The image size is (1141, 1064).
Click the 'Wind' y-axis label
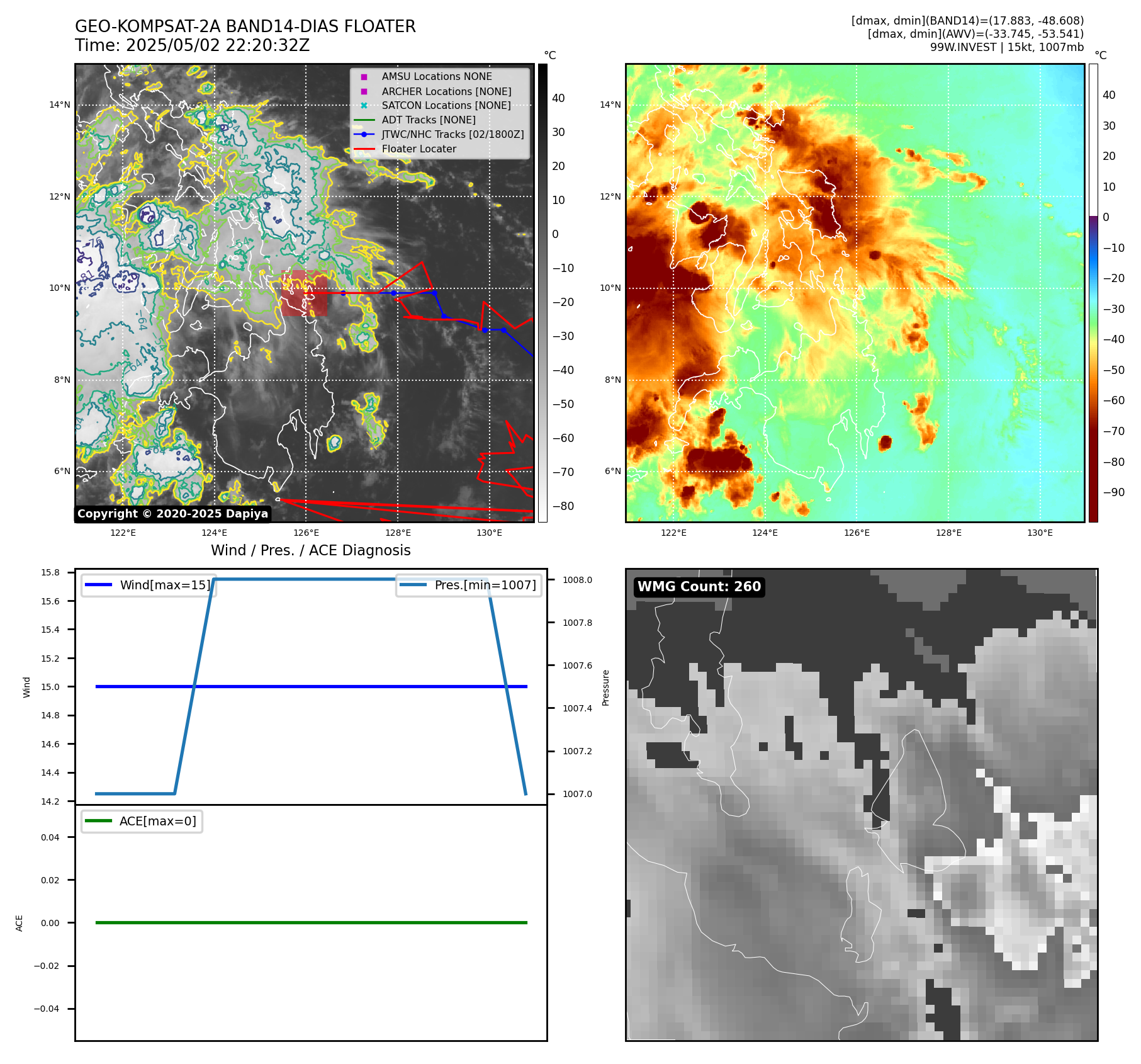pos(26,687)
